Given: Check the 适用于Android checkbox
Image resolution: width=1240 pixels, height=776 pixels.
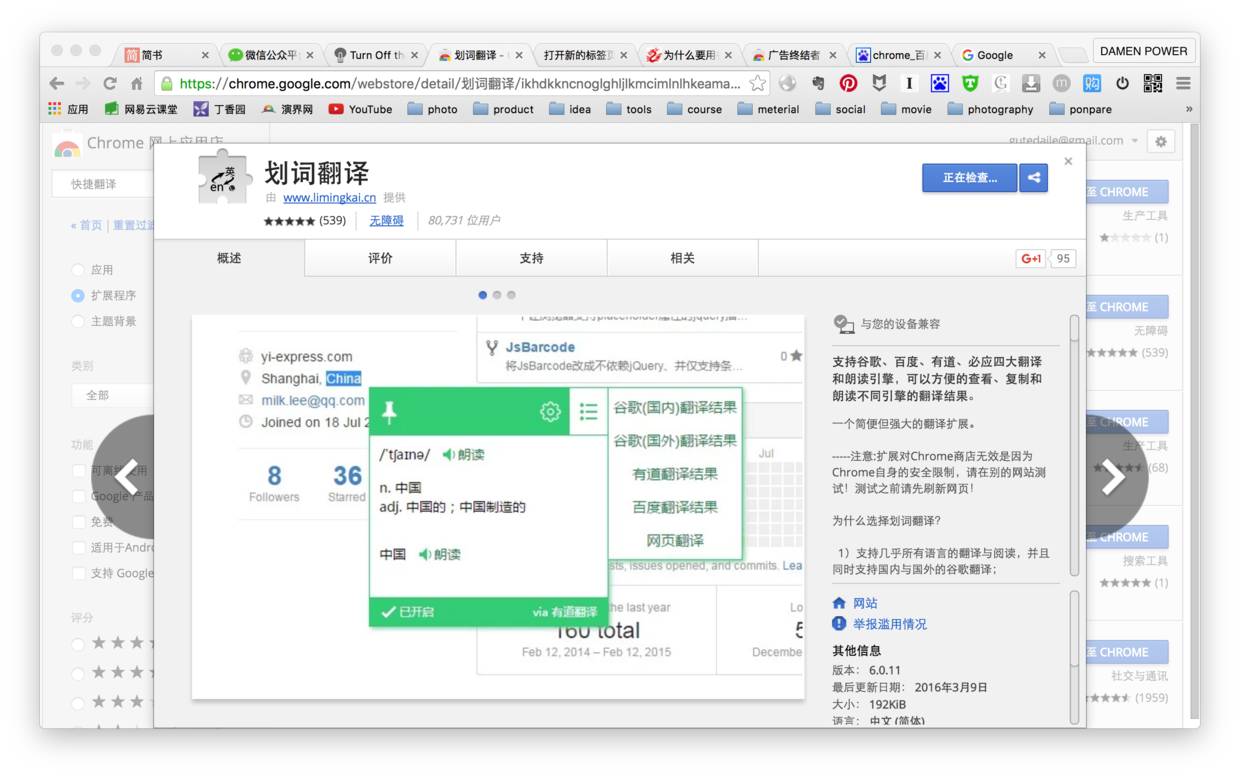Looking at the screenshot, I should pyautogui.click(x=79, y=548).
